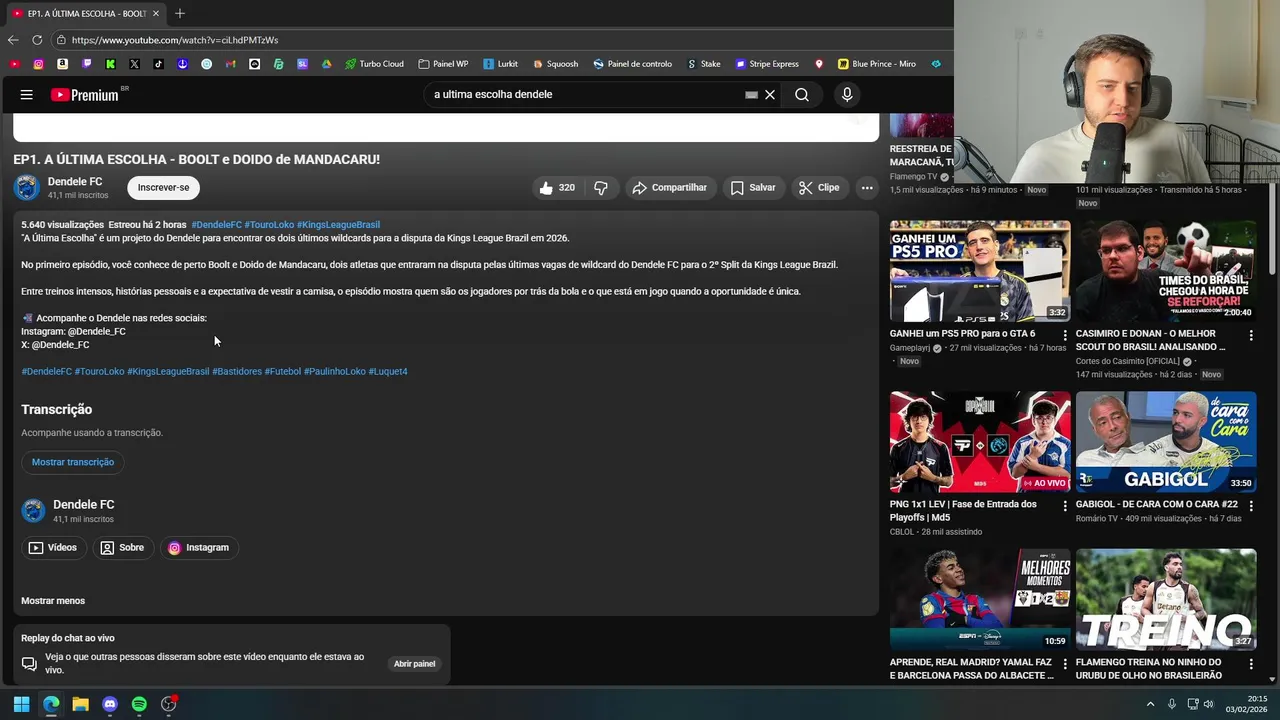The height and width of the screenshot is (720, 1280).
Task: Open options for GANHEI um PS5 video
Action: pos(1065,336)
